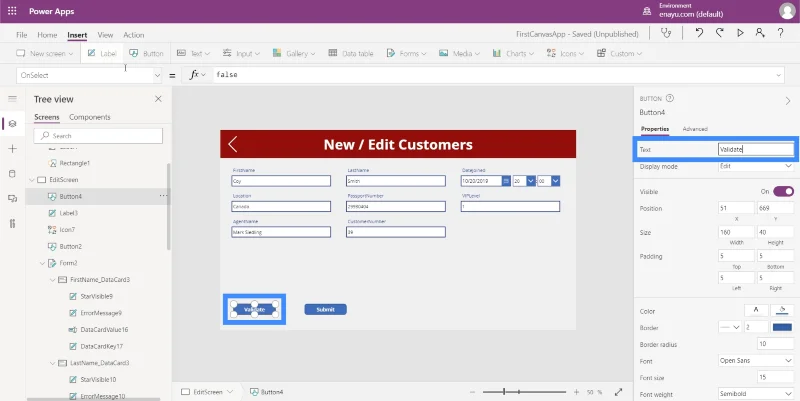Open the border style dropdown
This screenshot has width=800, height=401.
pos(730,328)
